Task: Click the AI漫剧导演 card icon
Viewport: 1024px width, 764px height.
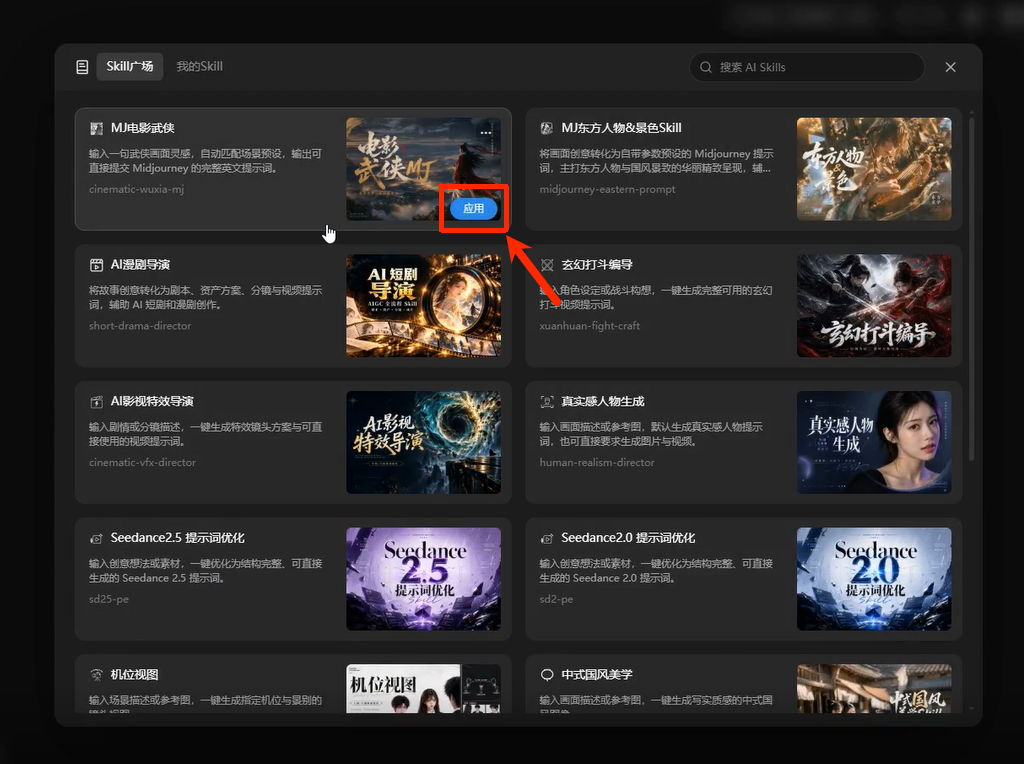Action: (97, 265)
